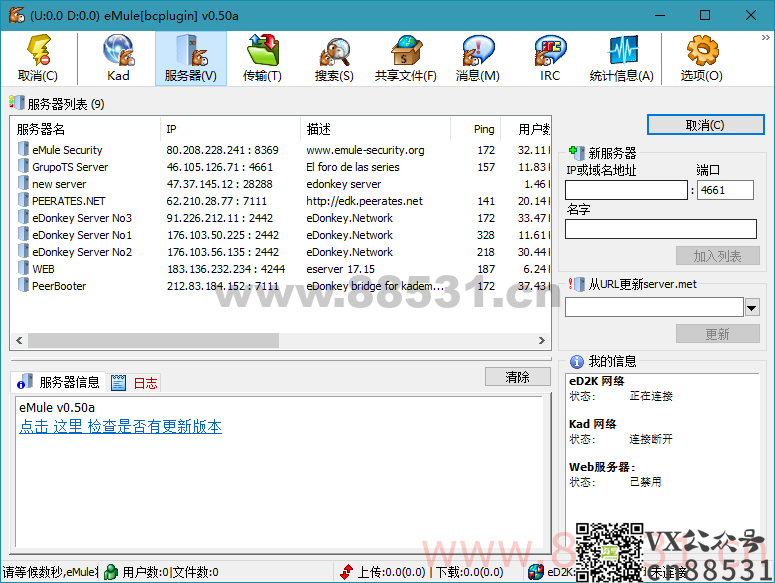The image size is (775, 583).
Task: Expand the server.met URL dropdown arrow
Action: click(x=752, y=307)
